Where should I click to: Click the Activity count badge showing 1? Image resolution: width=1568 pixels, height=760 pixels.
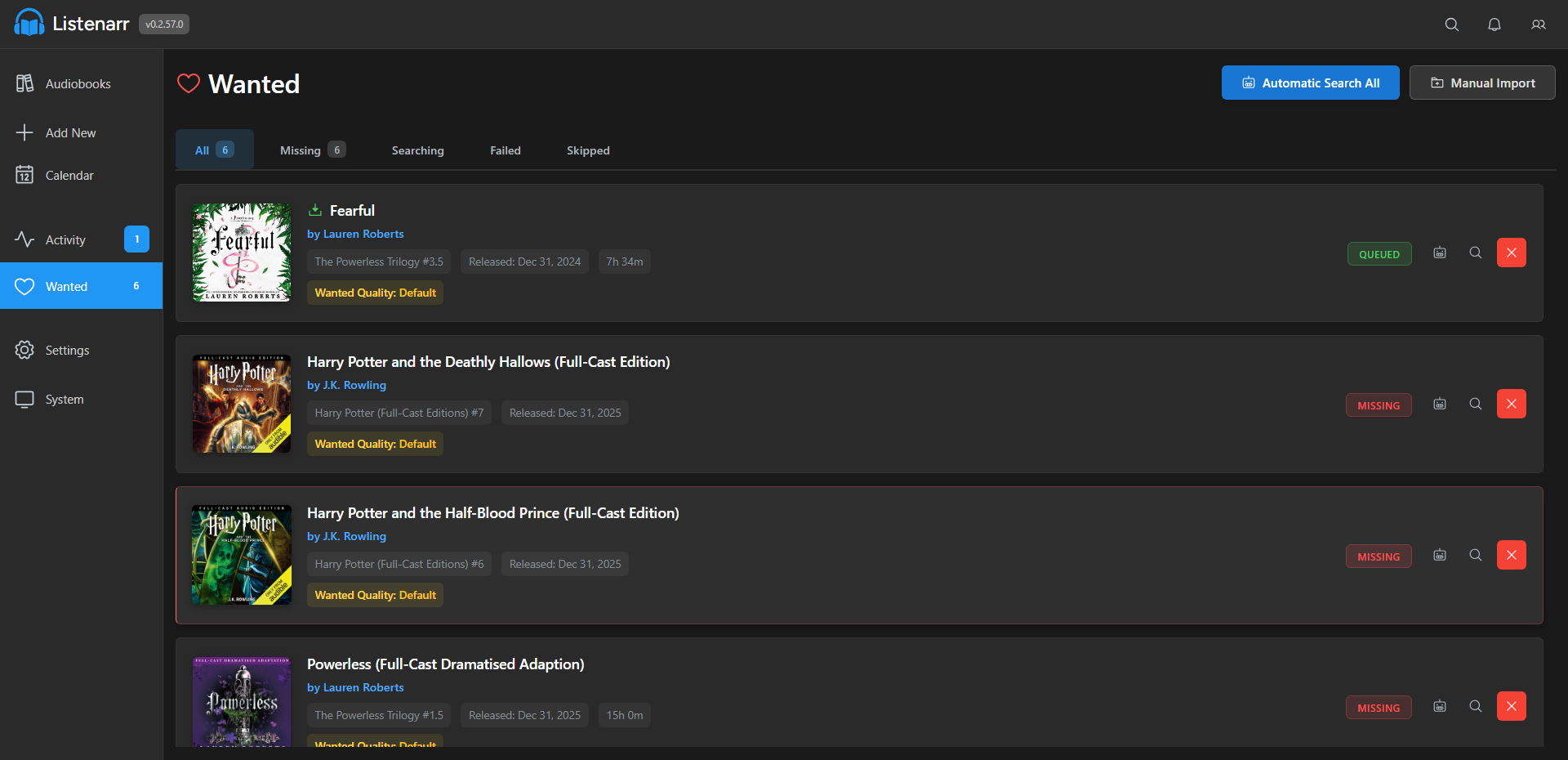(136, 239)
